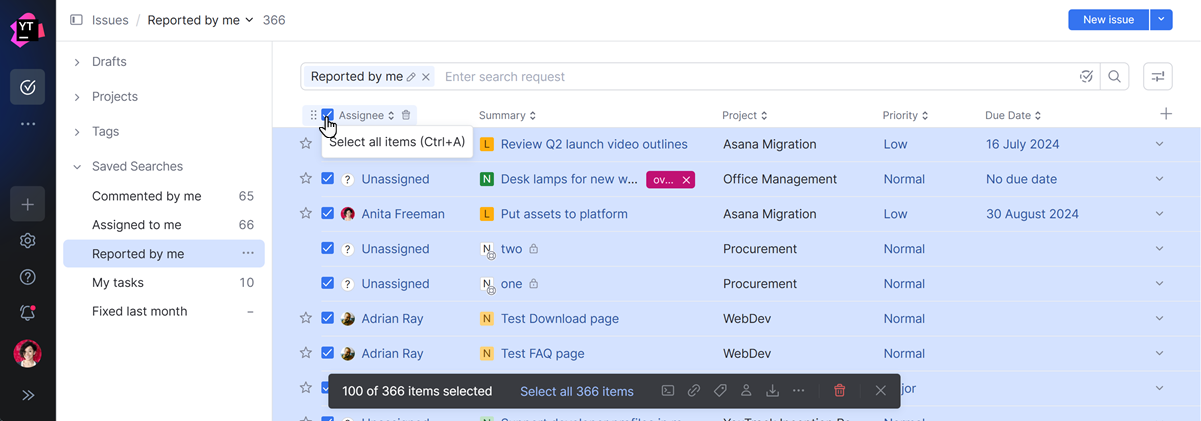1201x421 pixels.
Task: Click the tag icon in selection bar
Action: pos(720,391)
